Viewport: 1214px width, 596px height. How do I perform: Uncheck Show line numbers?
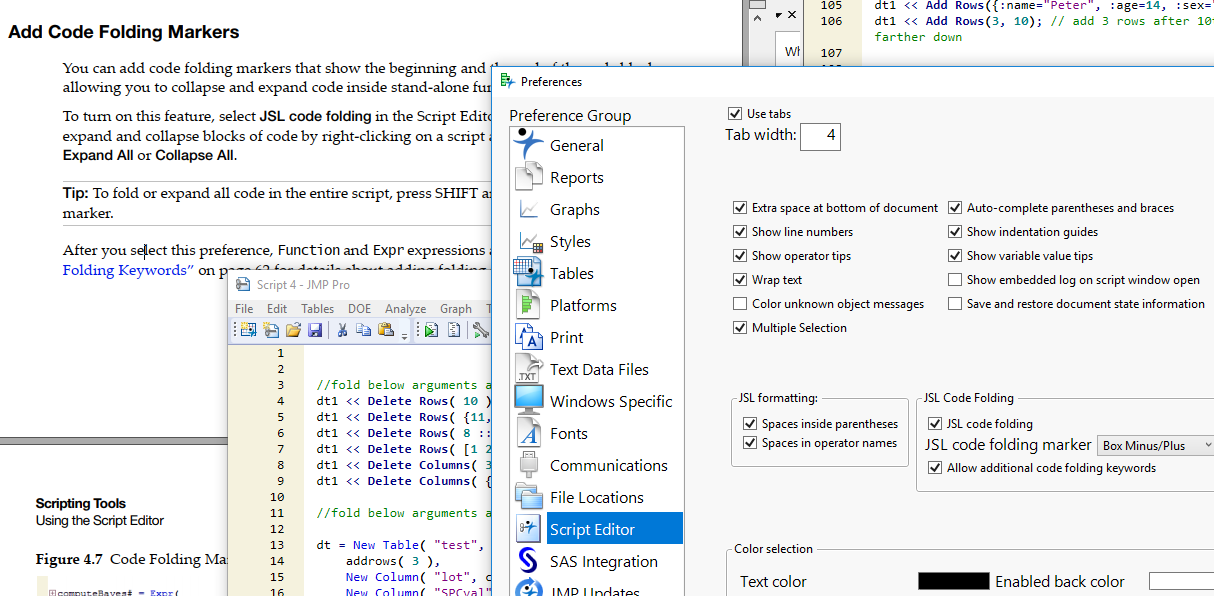741,231
